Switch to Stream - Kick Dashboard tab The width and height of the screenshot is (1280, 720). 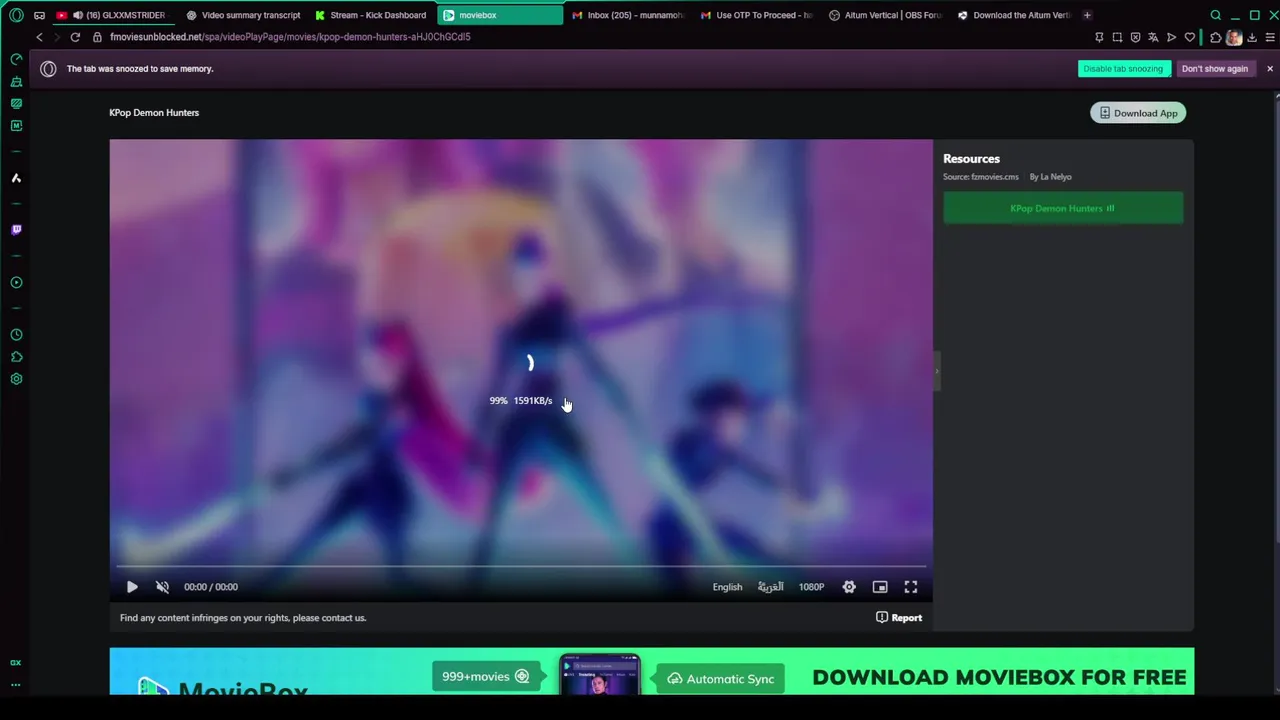click(372, 15)
